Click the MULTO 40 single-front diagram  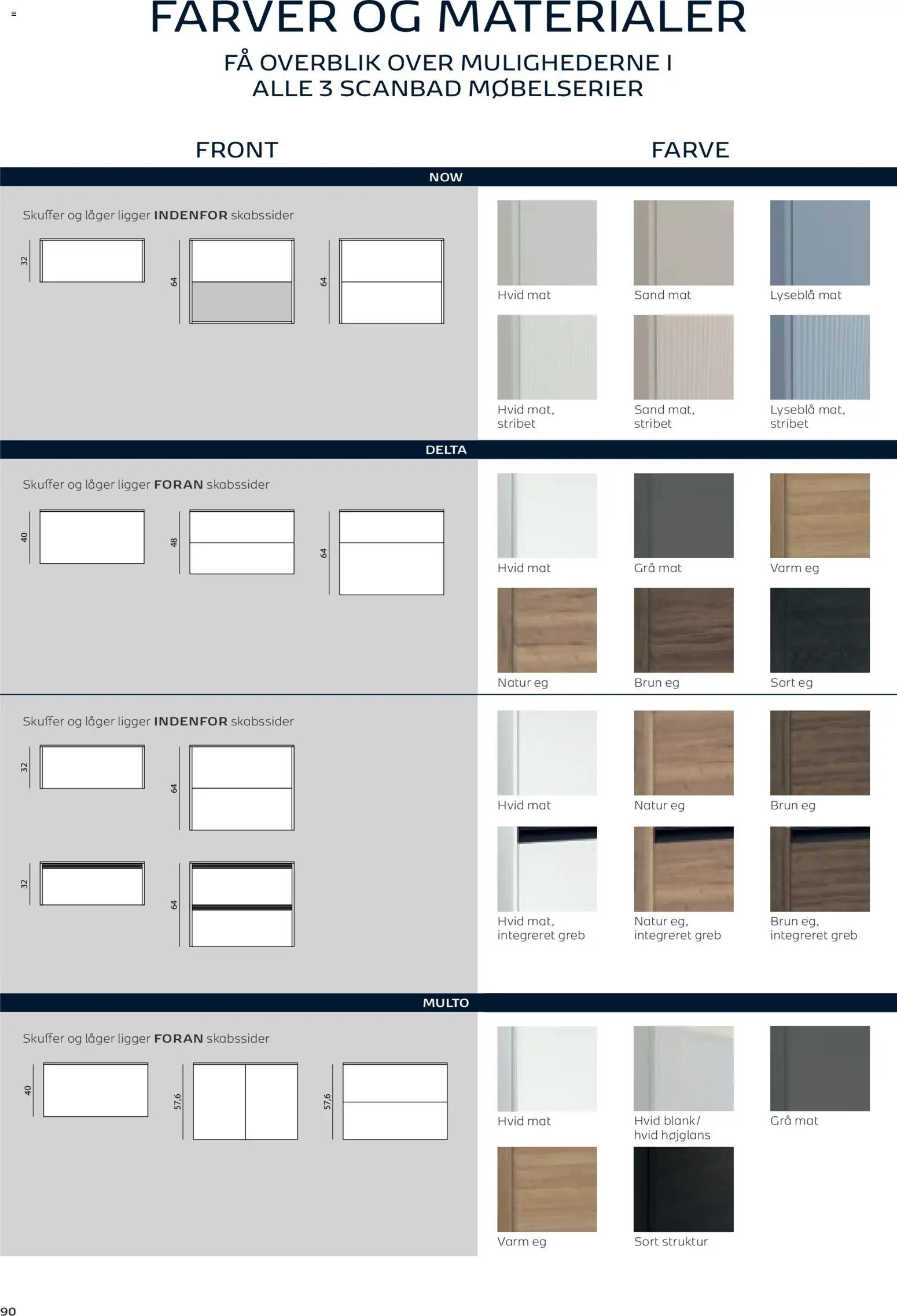(95, 1090)
